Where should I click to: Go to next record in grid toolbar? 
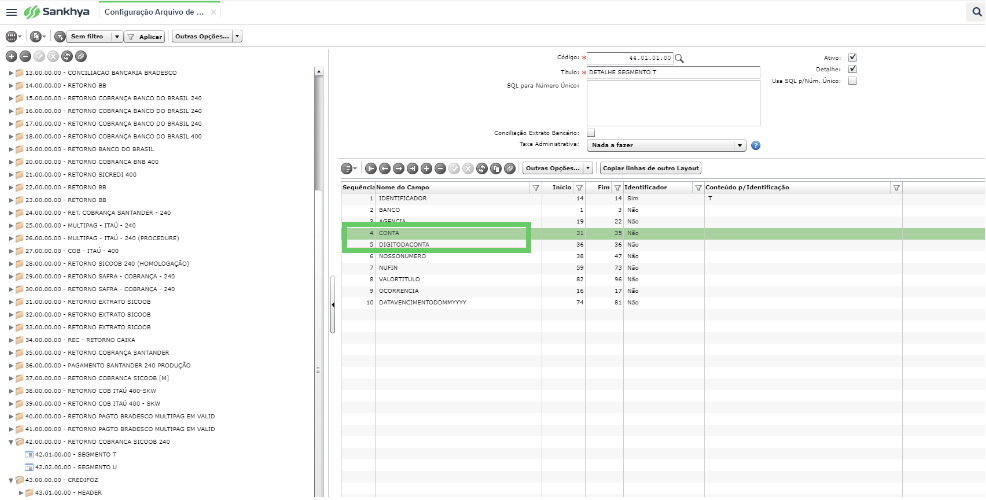click(398, 169)
